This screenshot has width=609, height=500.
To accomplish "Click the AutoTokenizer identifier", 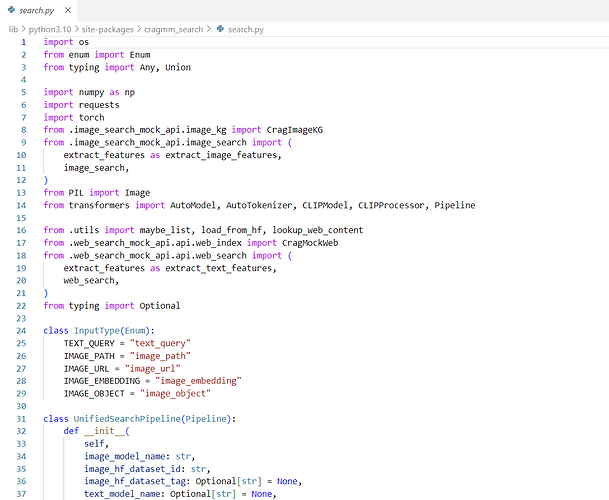I will click(259, 205).
